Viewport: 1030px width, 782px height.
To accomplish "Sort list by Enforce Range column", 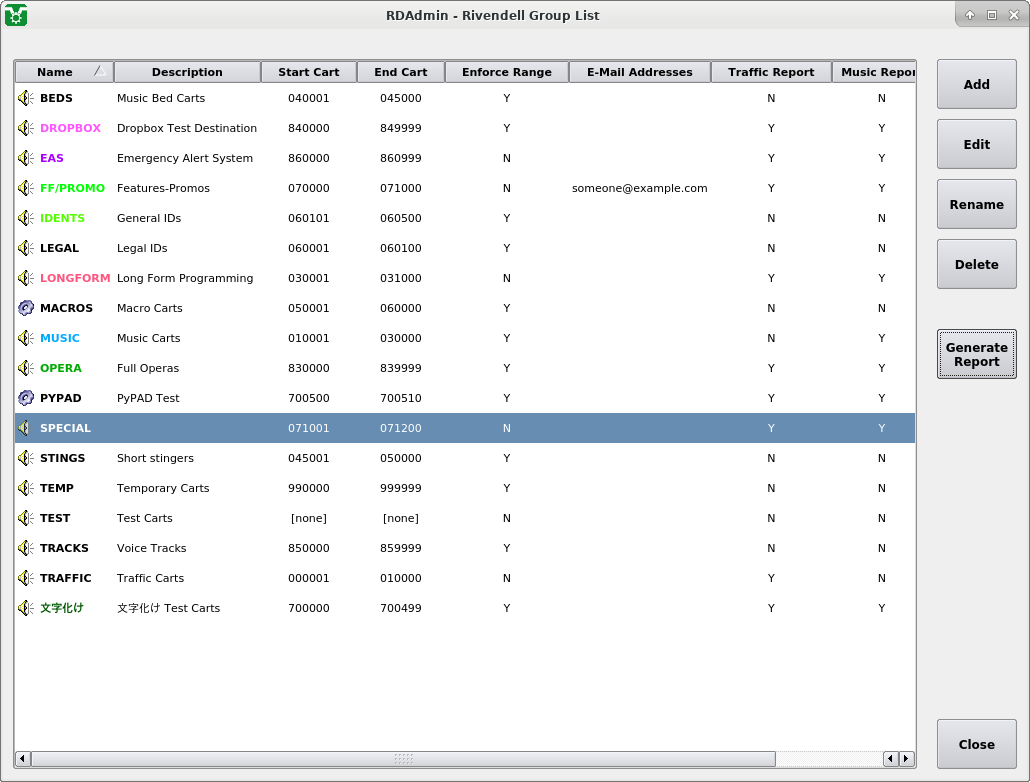I will click(x=506, y=72).
